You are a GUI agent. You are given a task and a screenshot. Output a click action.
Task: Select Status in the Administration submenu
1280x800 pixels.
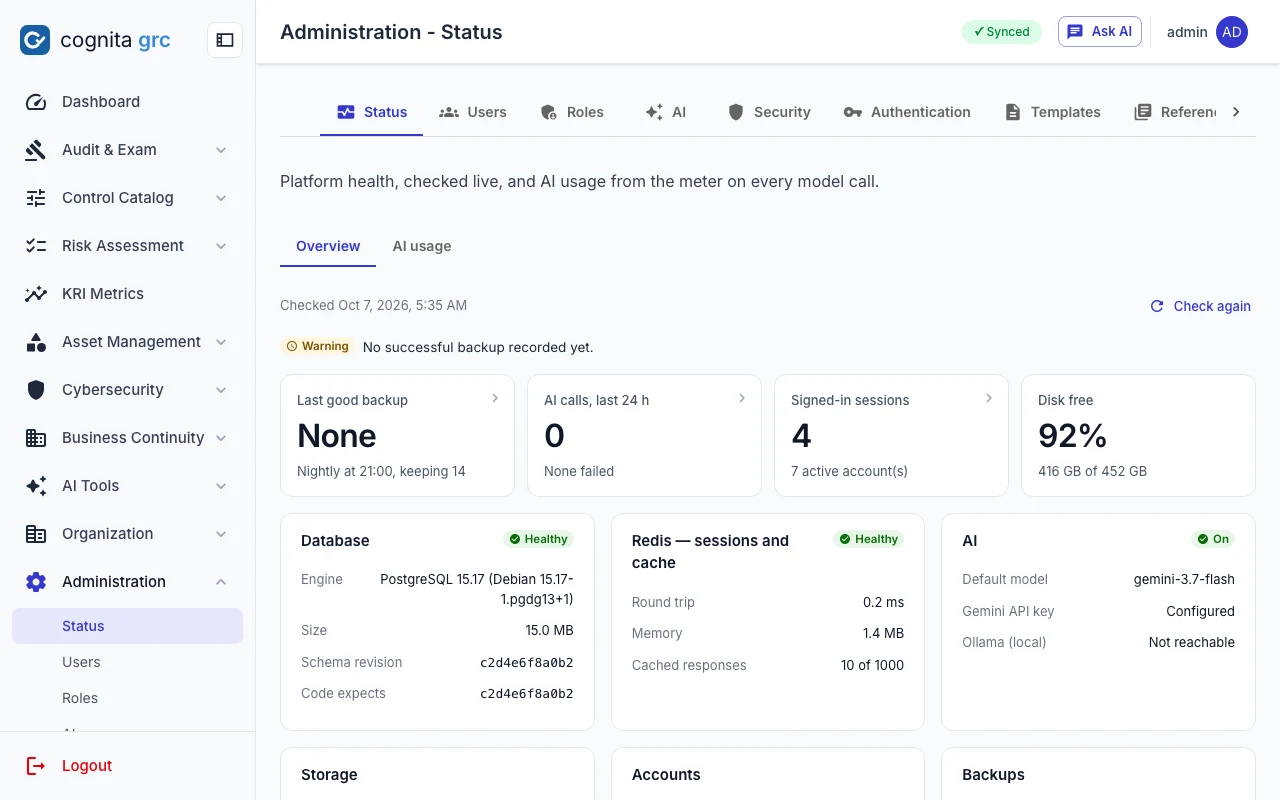(128, 626)
